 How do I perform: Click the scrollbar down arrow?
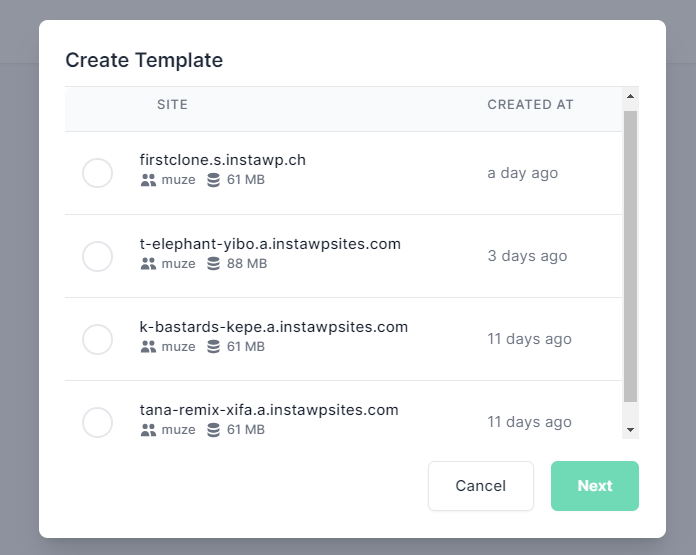[x=630, y=429]
